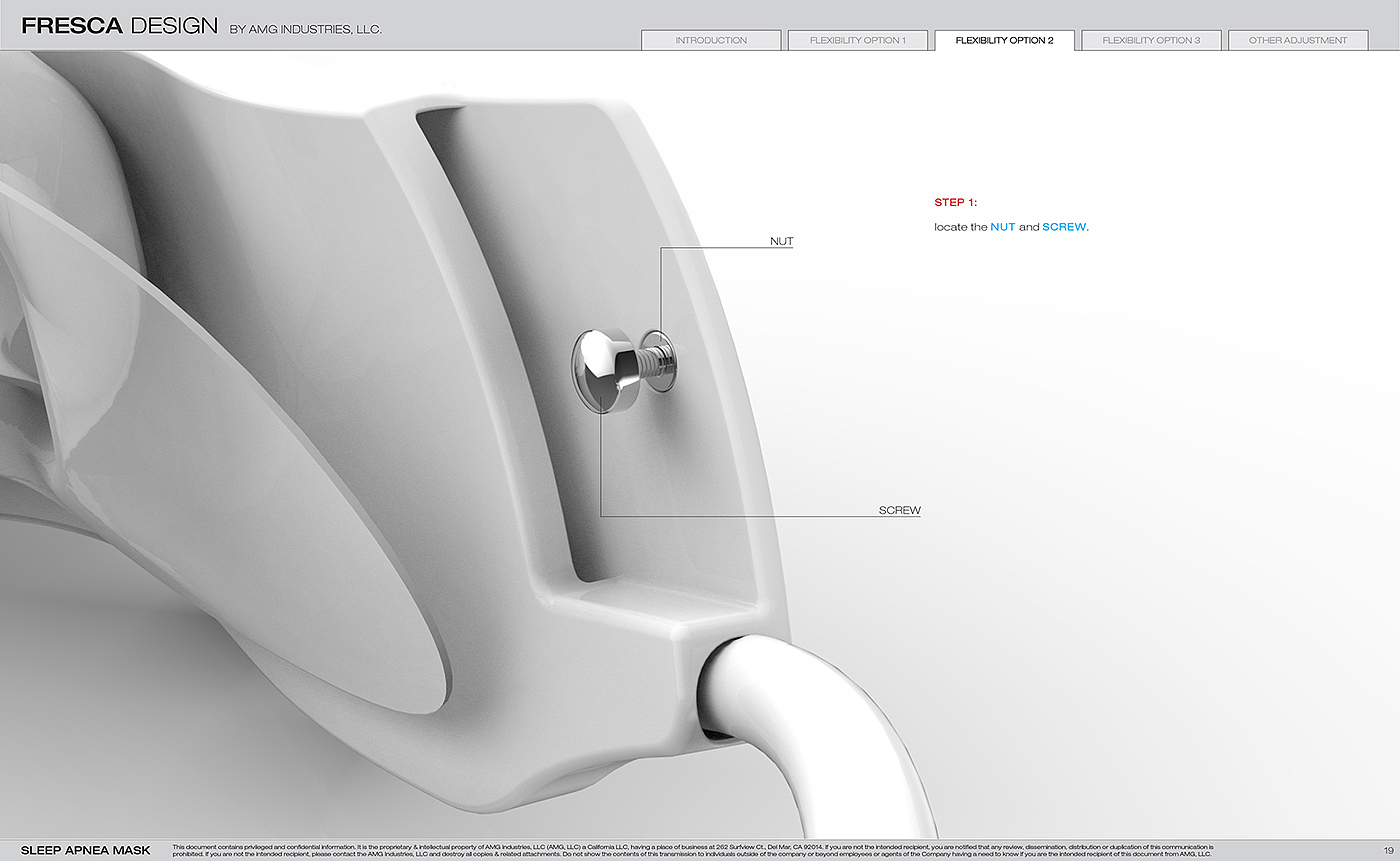Click the 'BY AMG INDUSTRIES, LLC.' subtitle

coord(306,30)
